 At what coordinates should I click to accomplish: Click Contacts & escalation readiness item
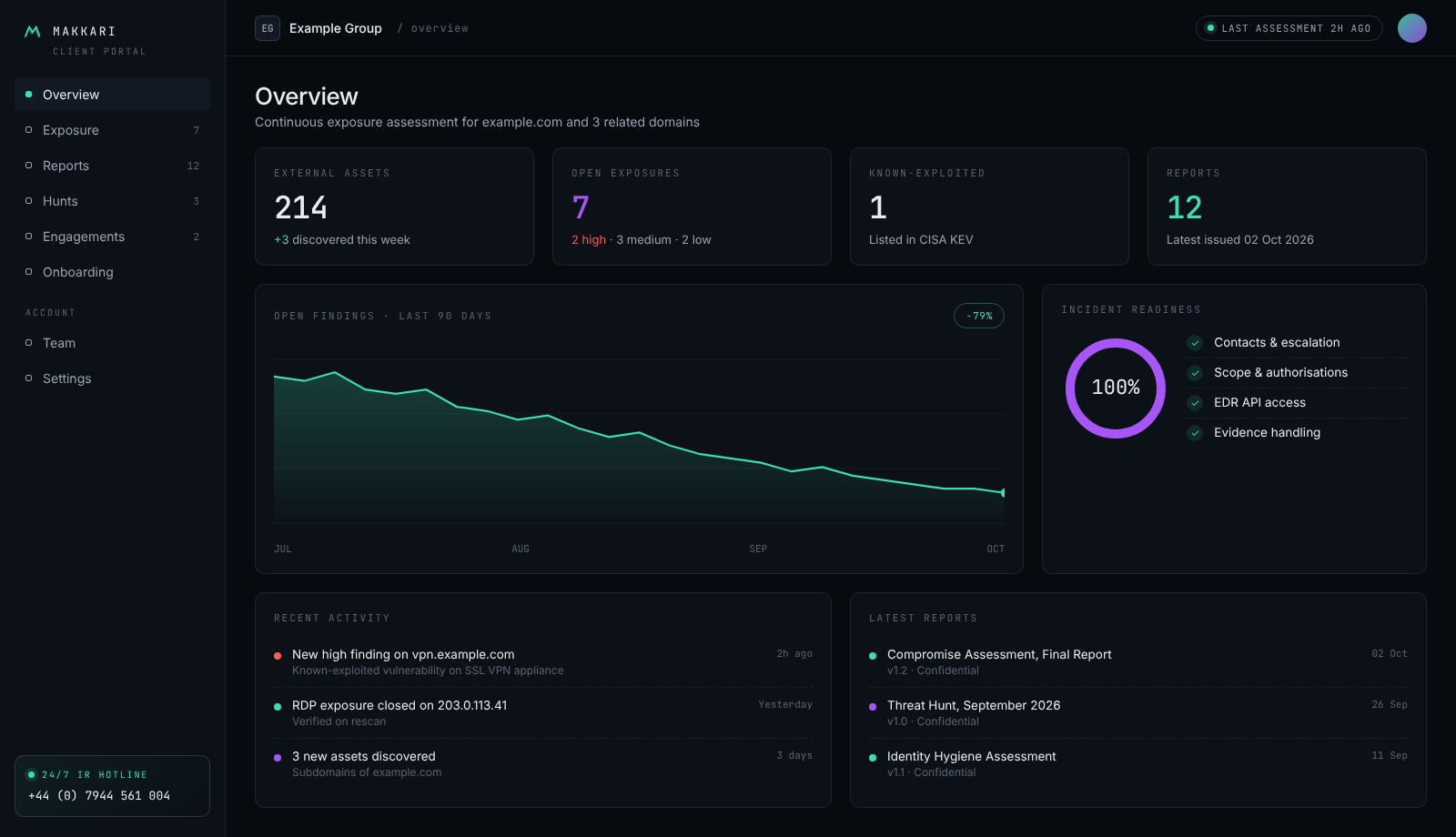click(1297, 343)
